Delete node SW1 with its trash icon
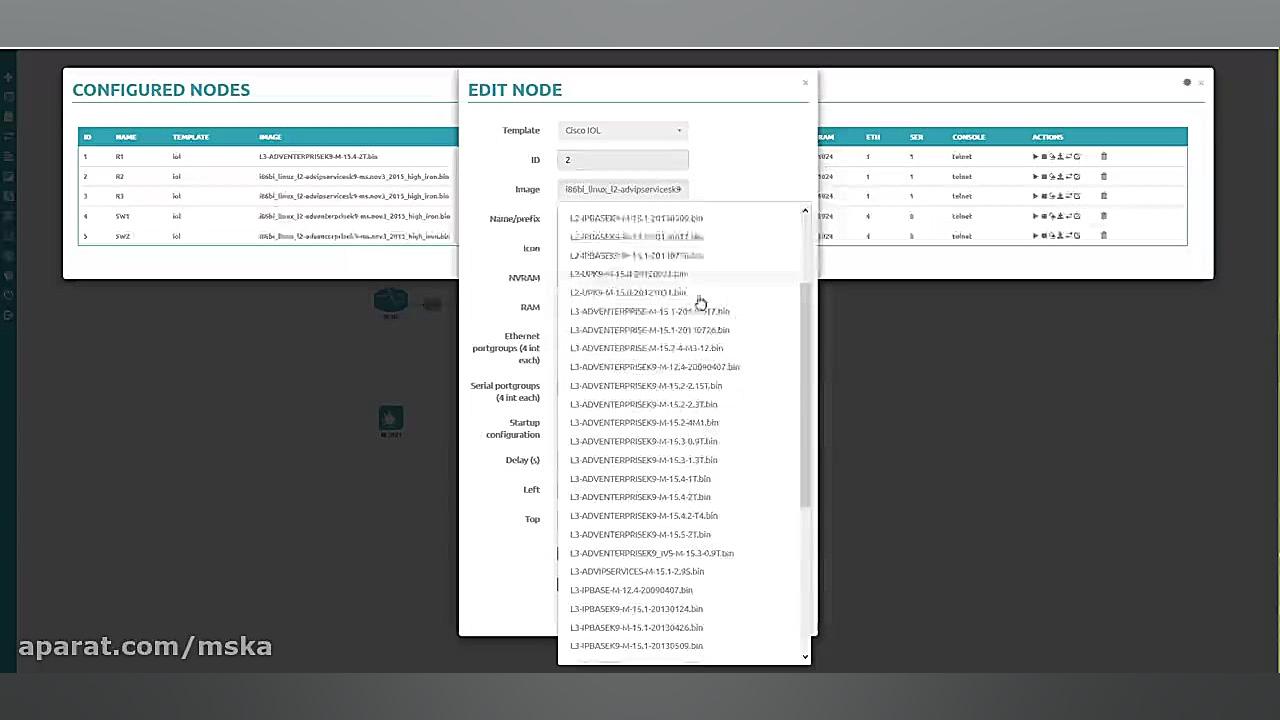Screen dimensions: 1280x720 (x=1104, y=216)
